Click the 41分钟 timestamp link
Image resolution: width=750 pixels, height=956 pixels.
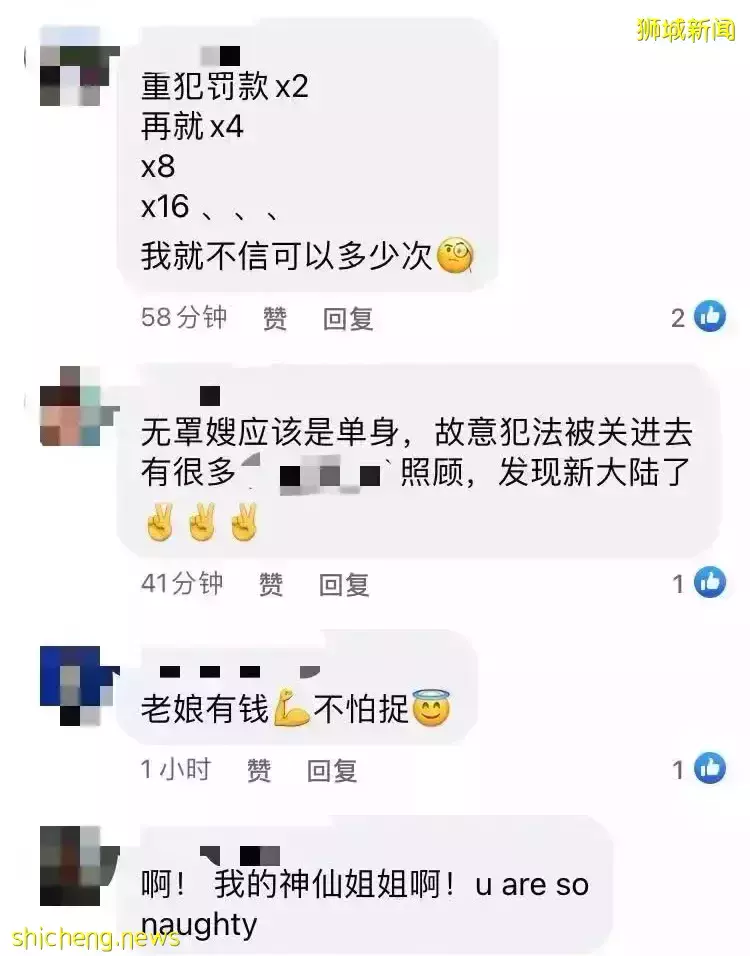[182, 583]
